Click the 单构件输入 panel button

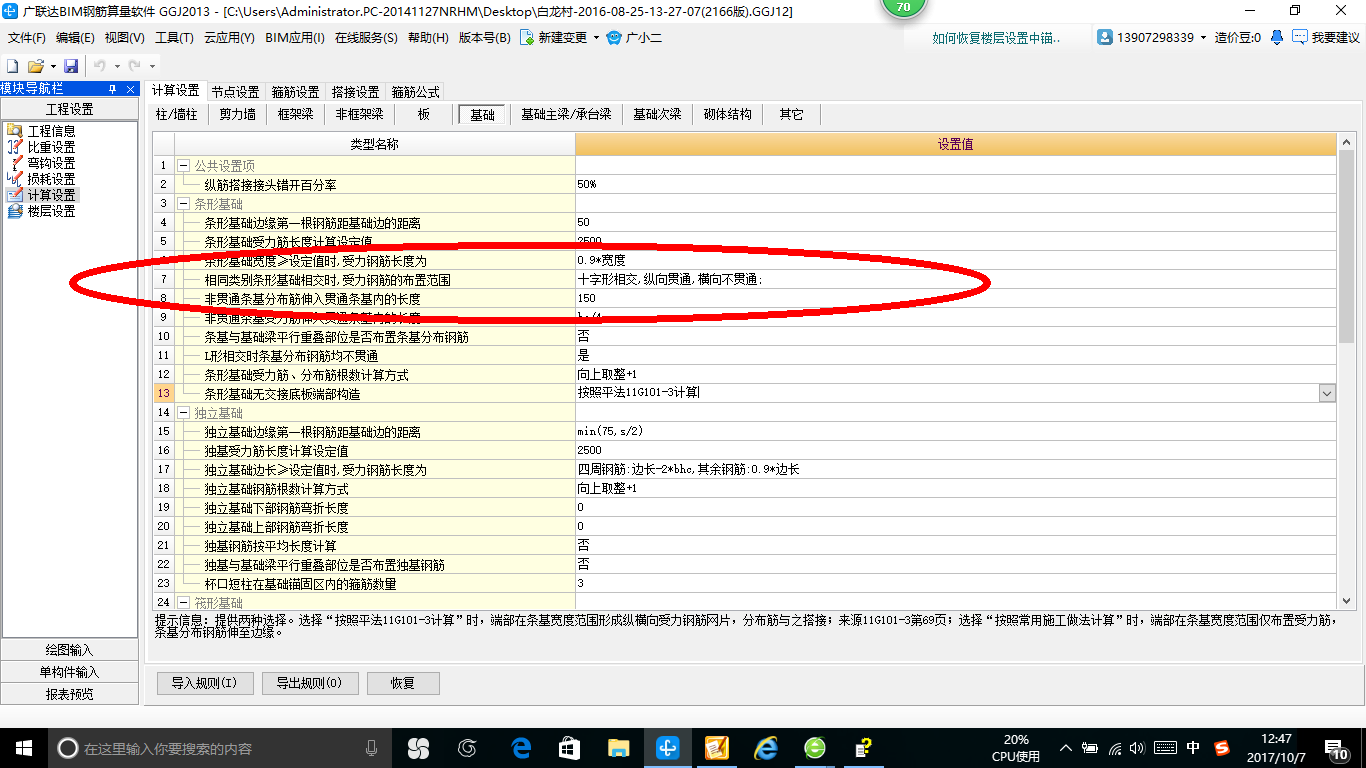point(69,672)
